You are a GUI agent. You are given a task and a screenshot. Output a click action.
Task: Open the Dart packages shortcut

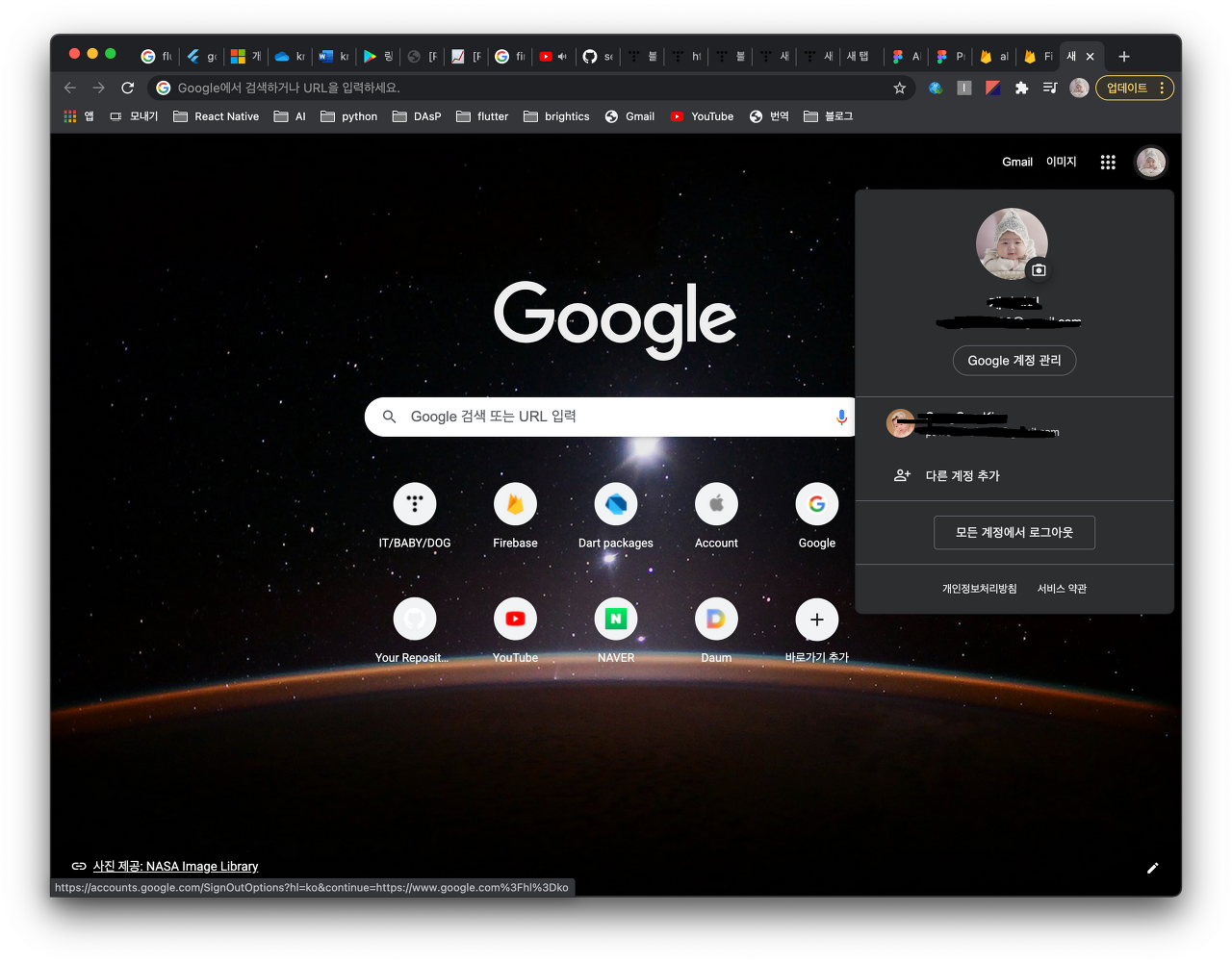tap(616, 517)
